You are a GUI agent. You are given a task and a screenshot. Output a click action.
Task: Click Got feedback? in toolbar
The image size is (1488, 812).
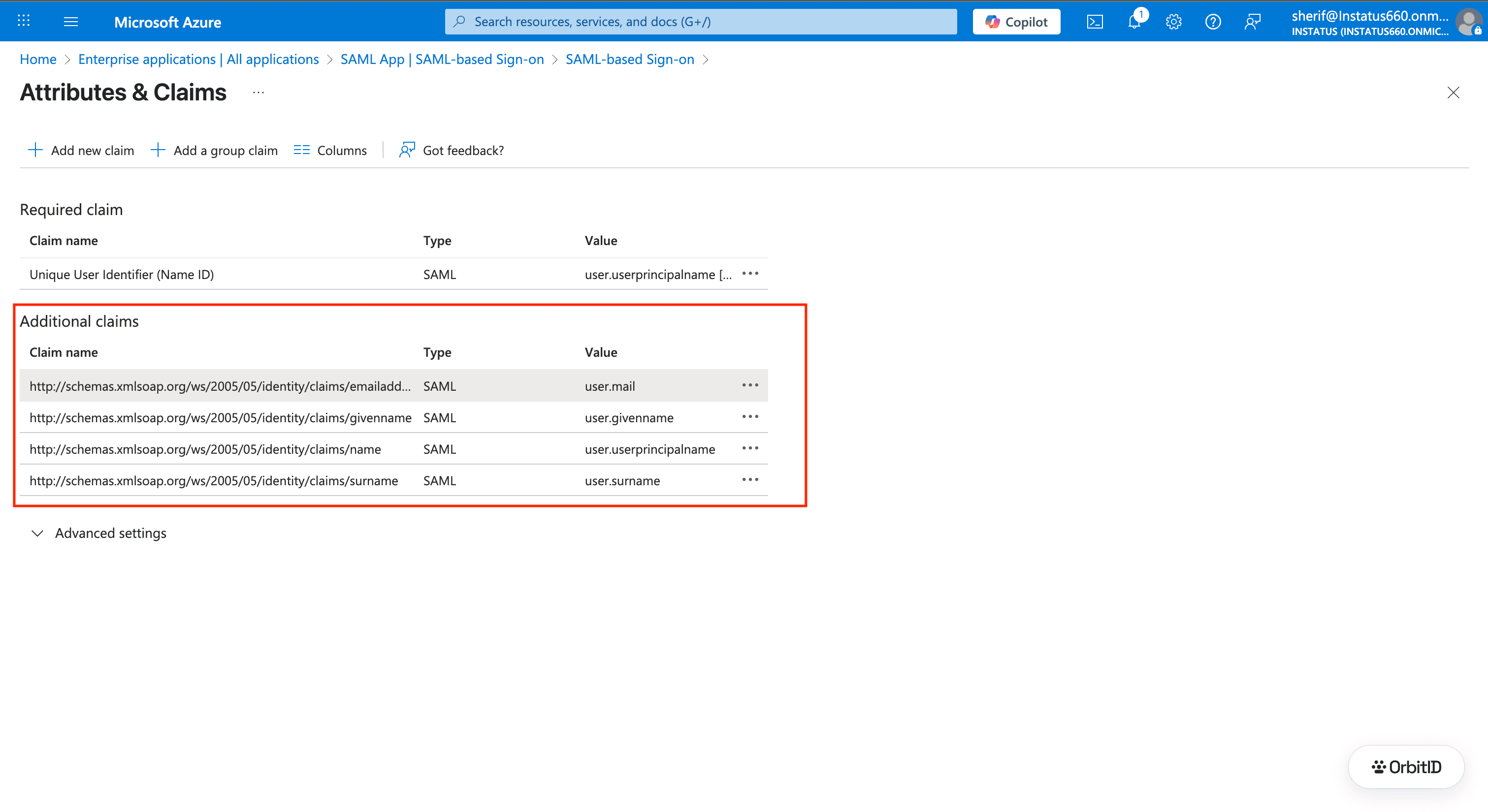point(451,150)
